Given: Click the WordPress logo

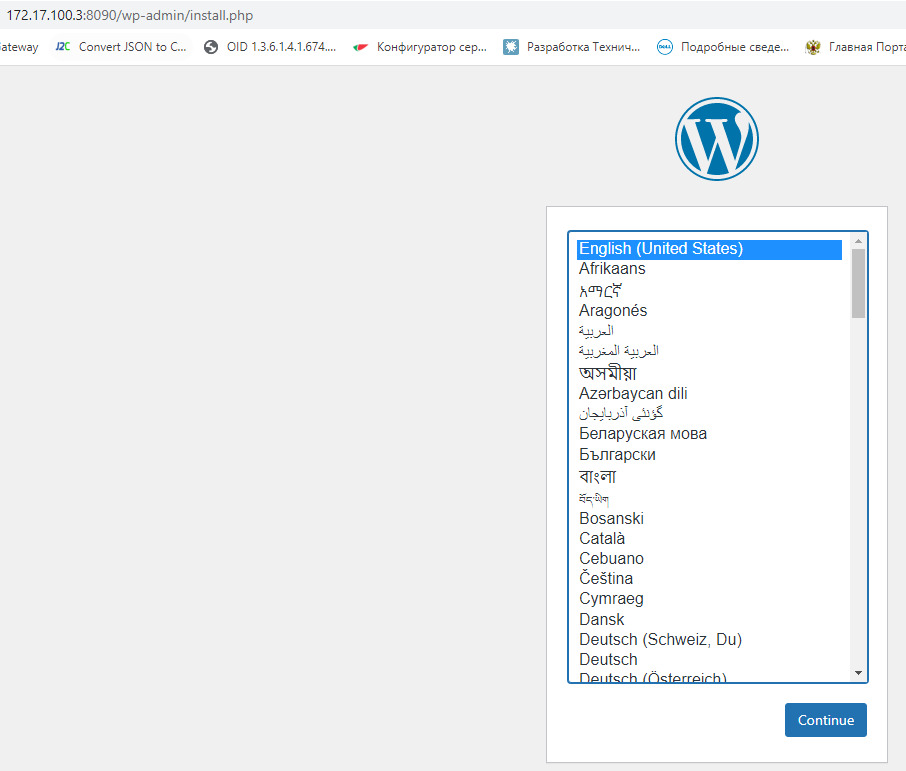Looking at the screenshot, I should pos(716,139).
